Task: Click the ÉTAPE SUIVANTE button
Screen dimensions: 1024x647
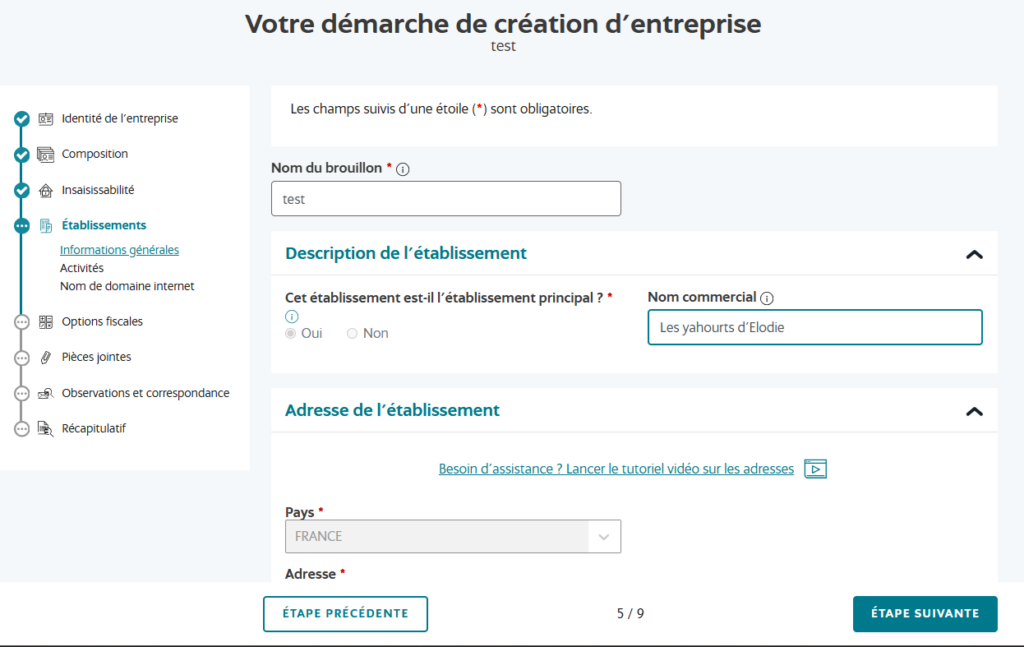Action: pos(925,614)
